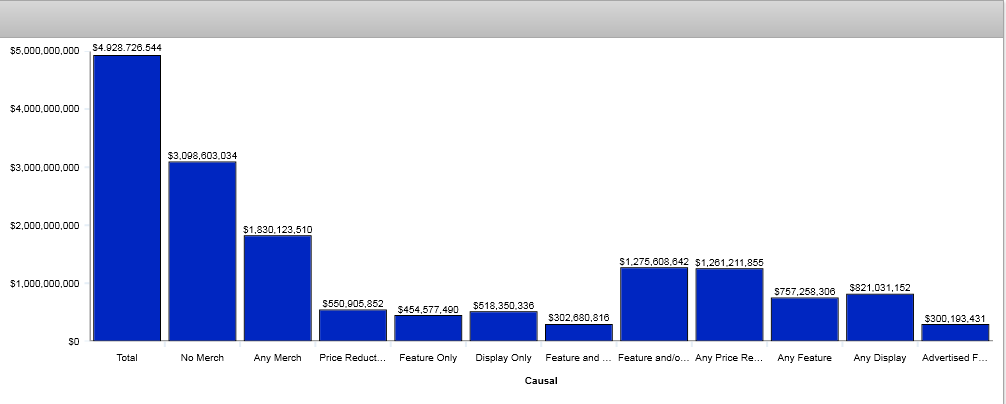Select the $550,905,852 data label

pos(352,303)
